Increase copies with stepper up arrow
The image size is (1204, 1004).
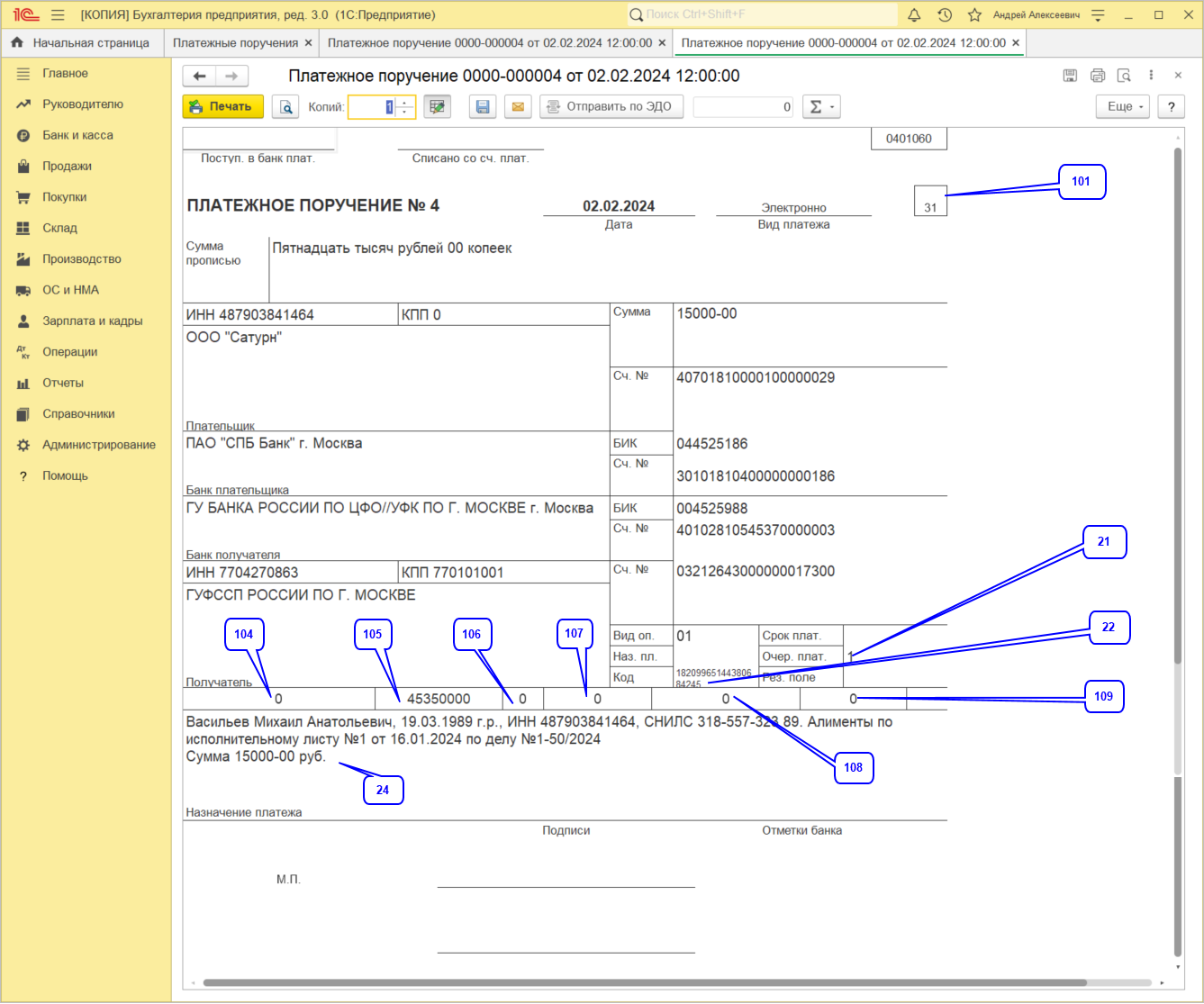tap(406, 102)
